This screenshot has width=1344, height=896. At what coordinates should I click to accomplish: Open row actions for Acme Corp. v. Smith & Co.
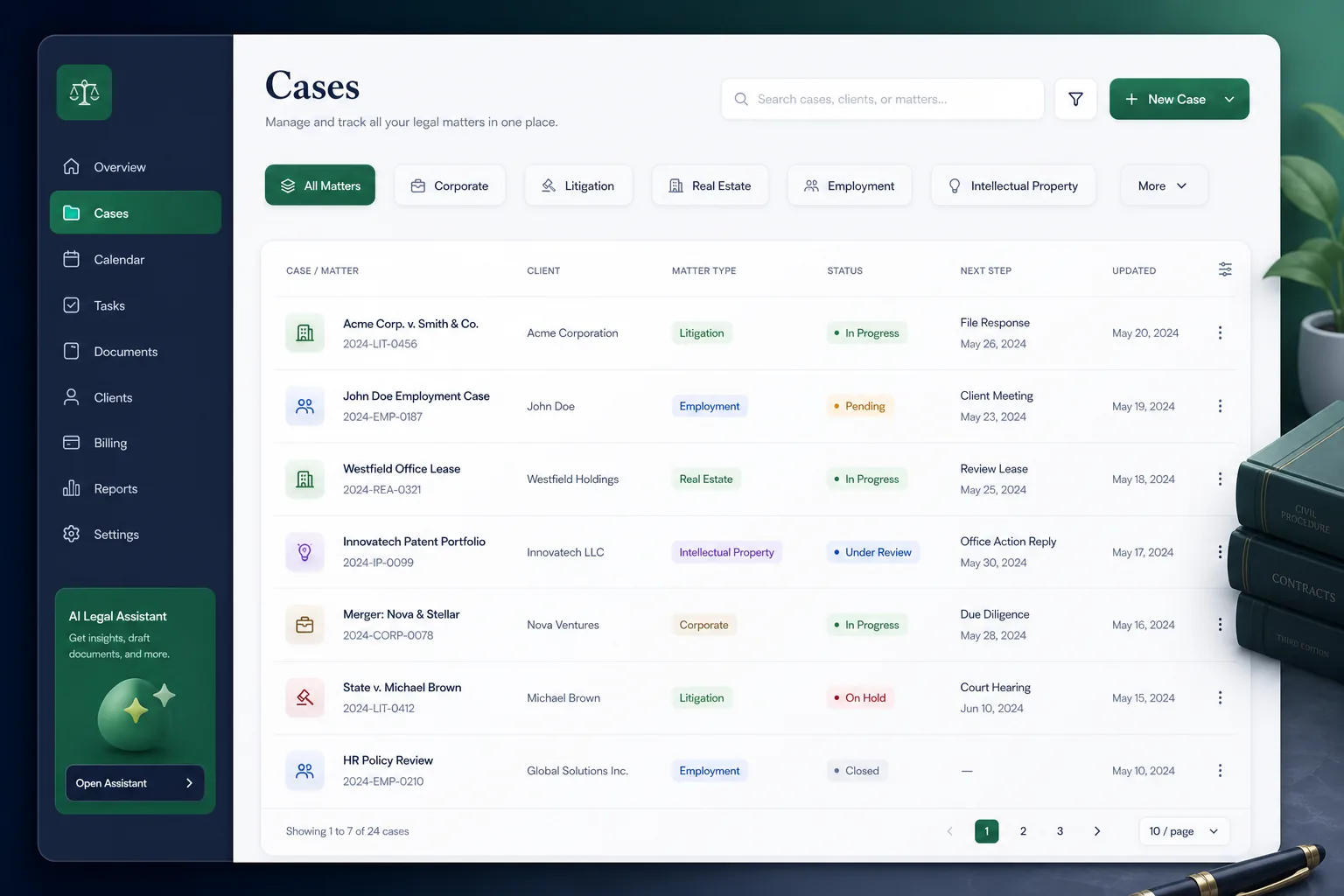(x=1220, y=332)
